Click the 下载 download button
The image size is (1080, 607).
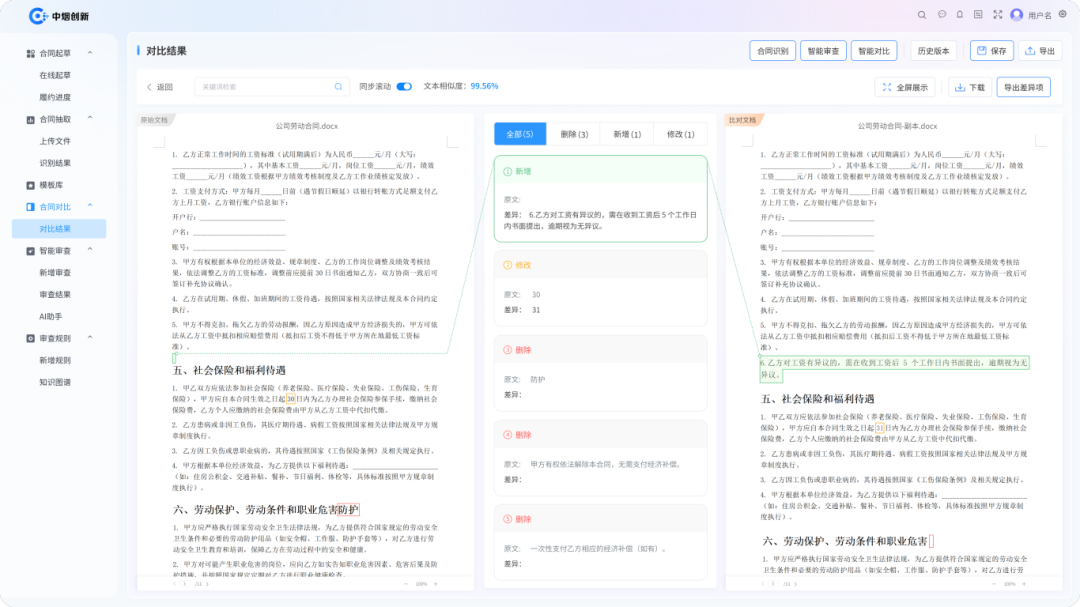970,88
